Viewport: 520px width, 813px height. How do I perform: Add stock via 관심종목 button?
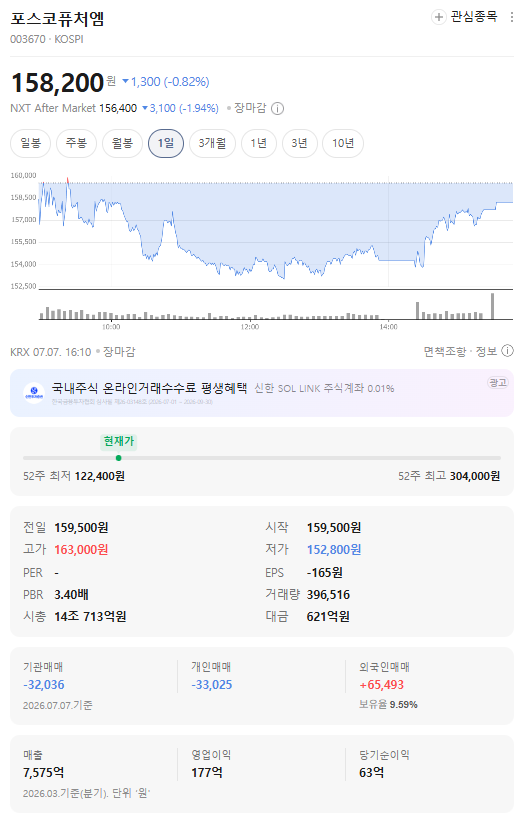[x=465, y=17]
